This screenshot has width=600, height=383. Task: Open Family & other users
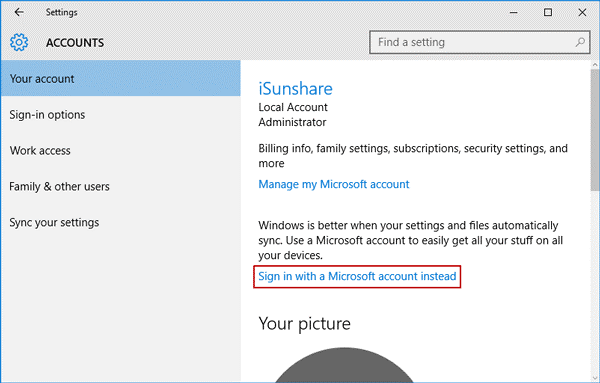121,186
